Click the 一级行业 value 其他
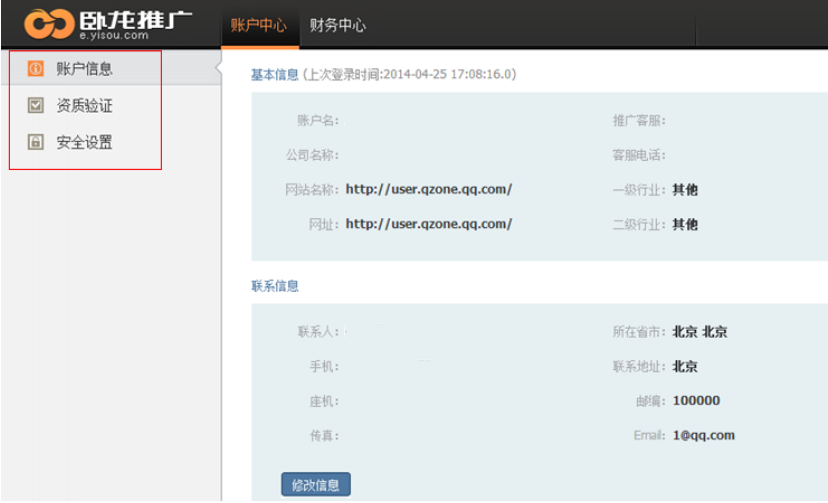Screen dimensions: 828x503 pos(685,189)
